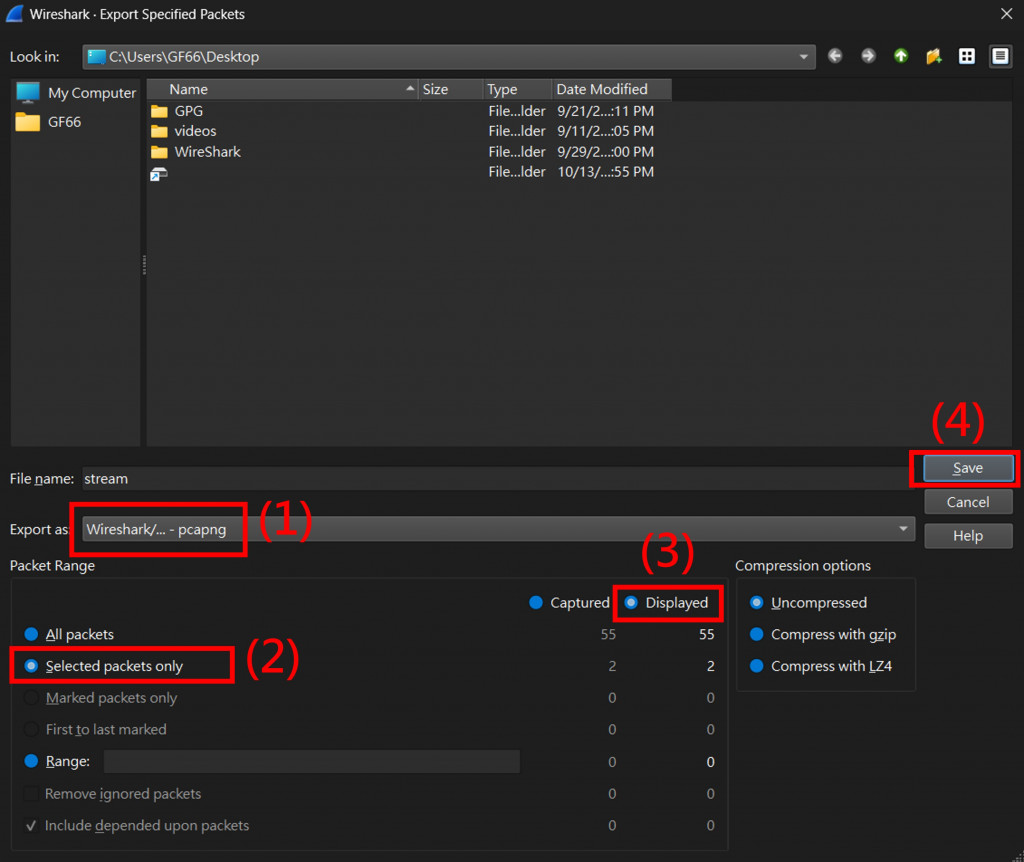
Task: Select the Displayed radio button
Action: tap(631, 603)
